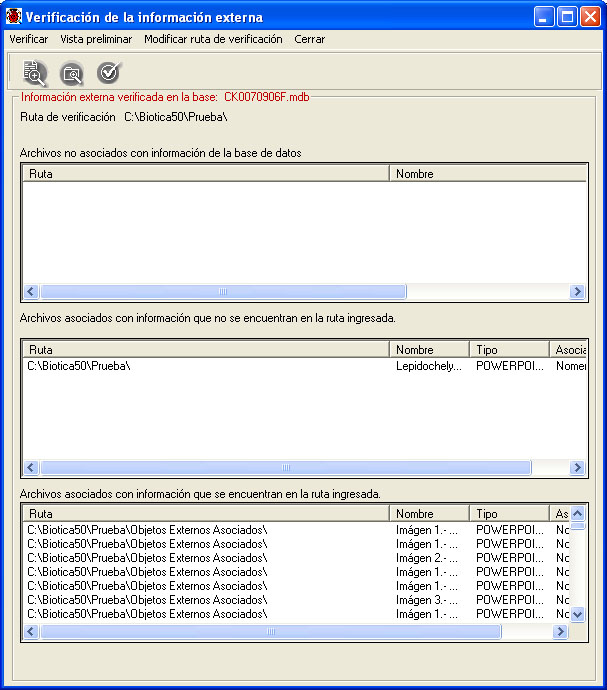Click horizontal scrollbar thumb in non-associated files list
The image size is (607, 690).
click(x=223, y=291)
